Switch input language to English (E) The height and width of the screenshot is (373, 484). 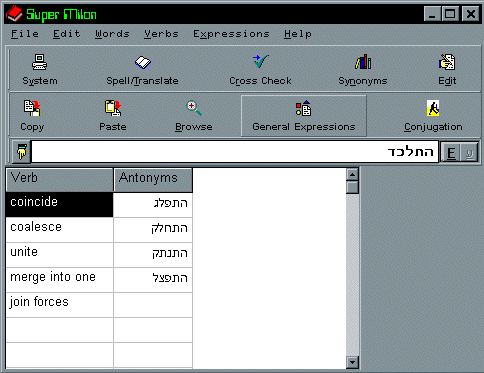(x=451, y=153)
